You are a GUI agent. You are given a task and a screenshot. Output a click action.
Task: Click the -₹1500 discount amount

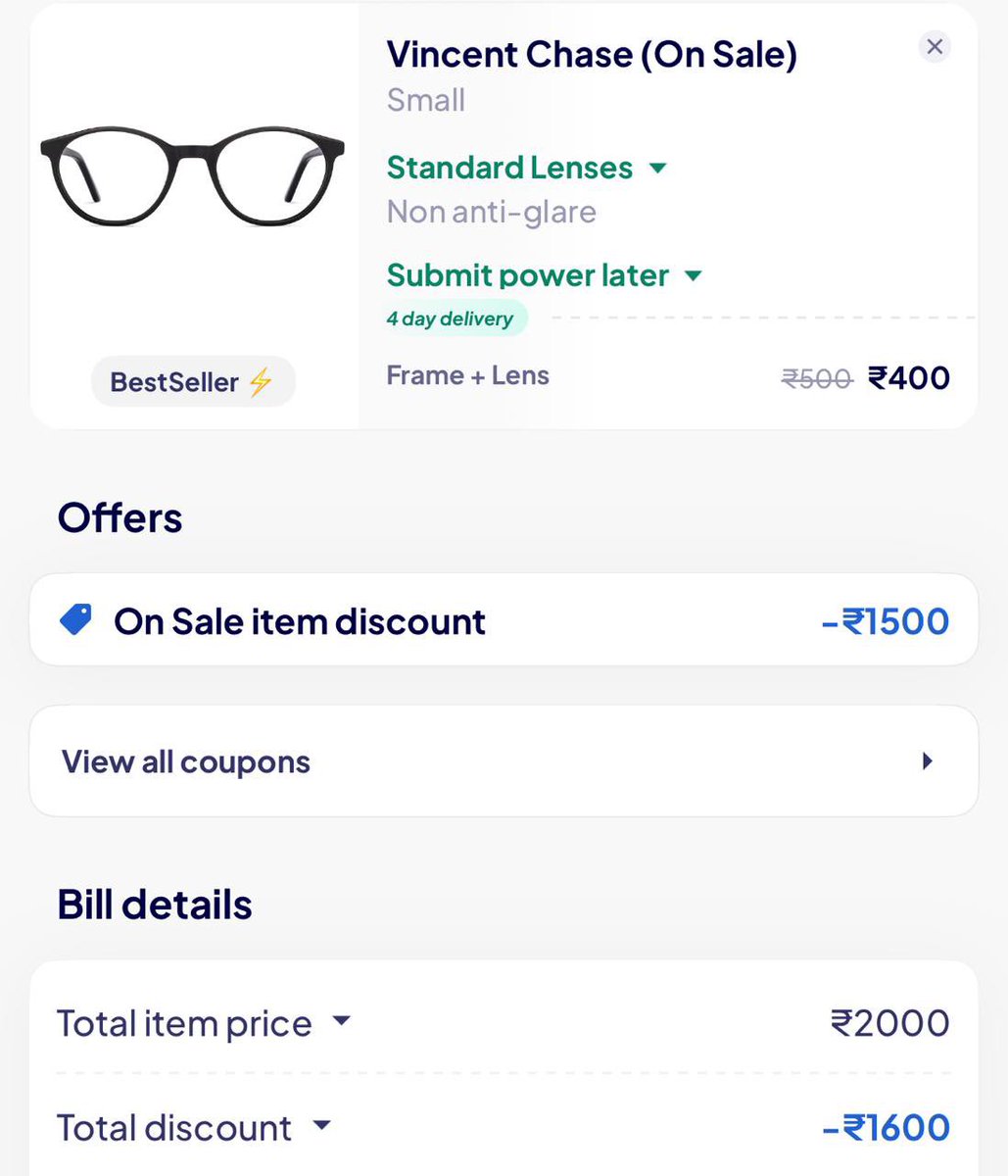coord(886,621)
